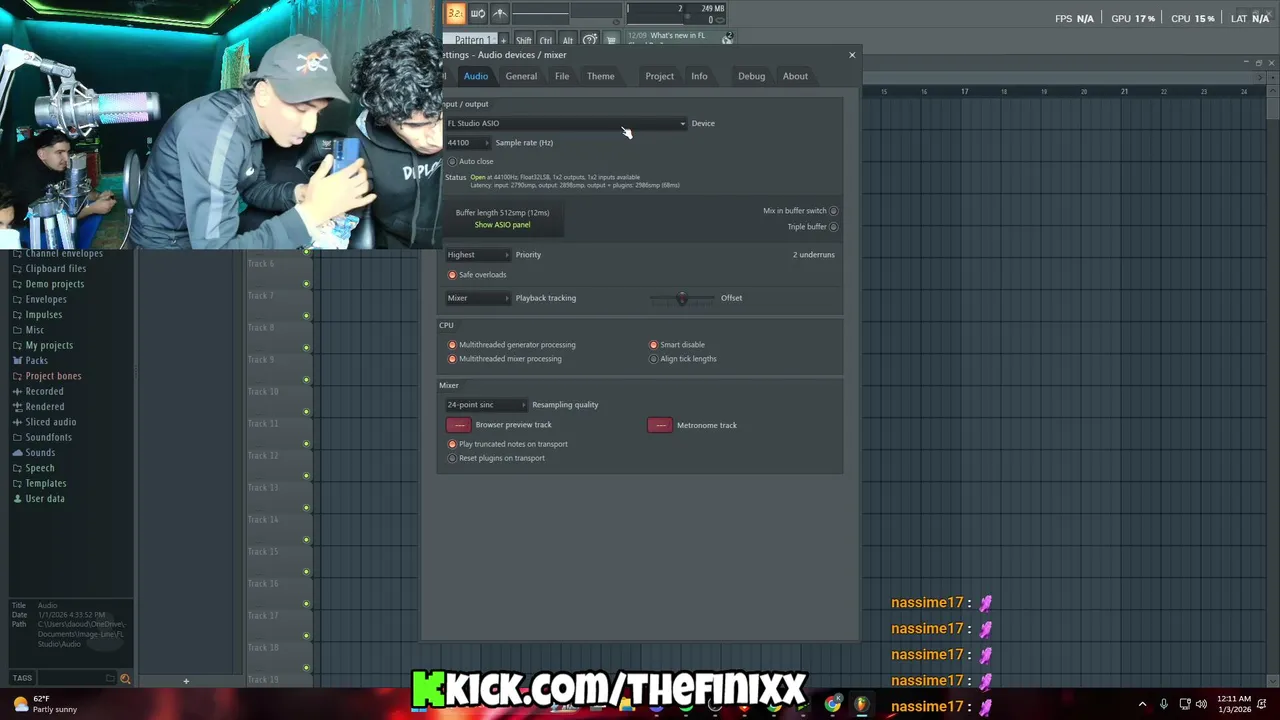The height and width of the screenshot is (720, 1280).
Task: Open the Info settings tab
Action: (x=699, y=76)
